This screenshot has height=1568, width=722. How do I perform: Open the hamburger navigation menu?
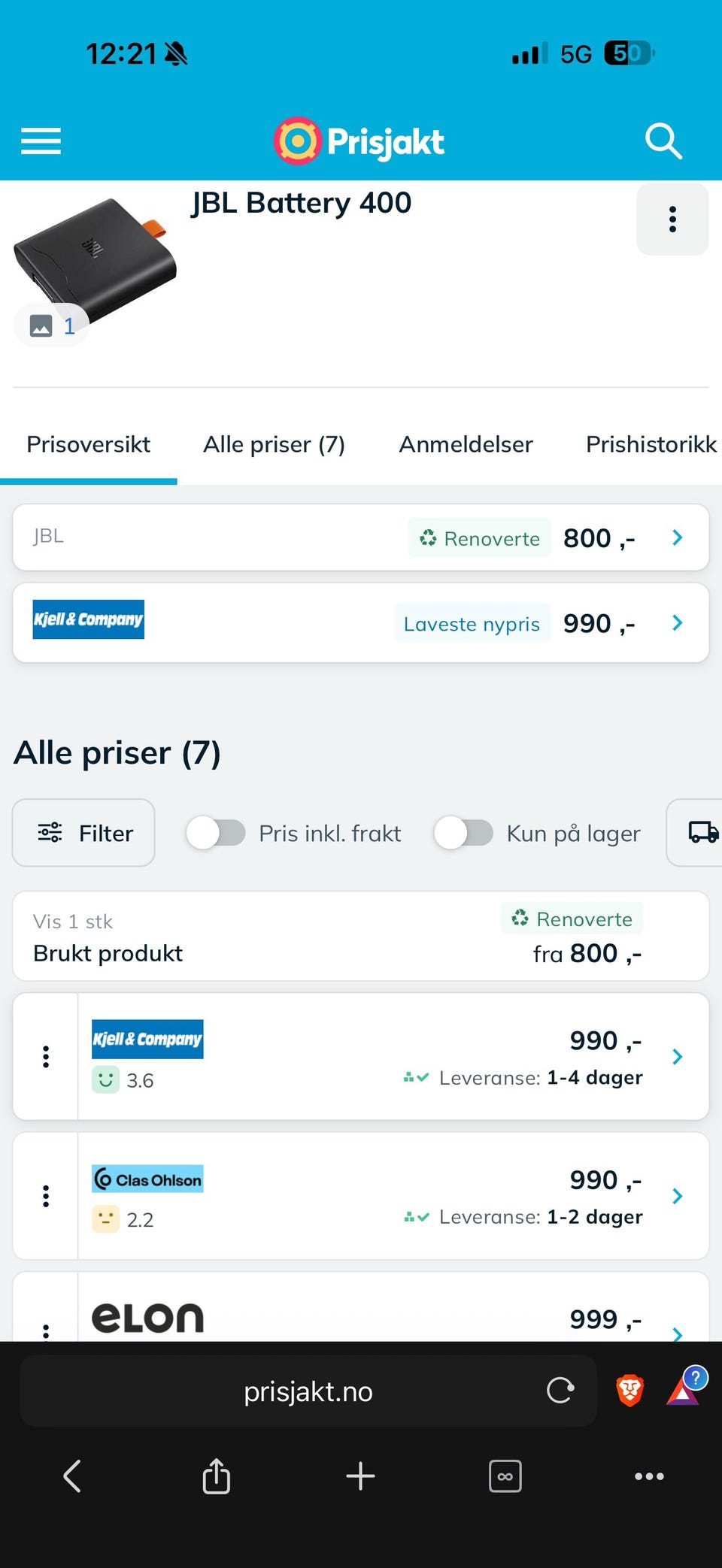(x=41, y=141)
